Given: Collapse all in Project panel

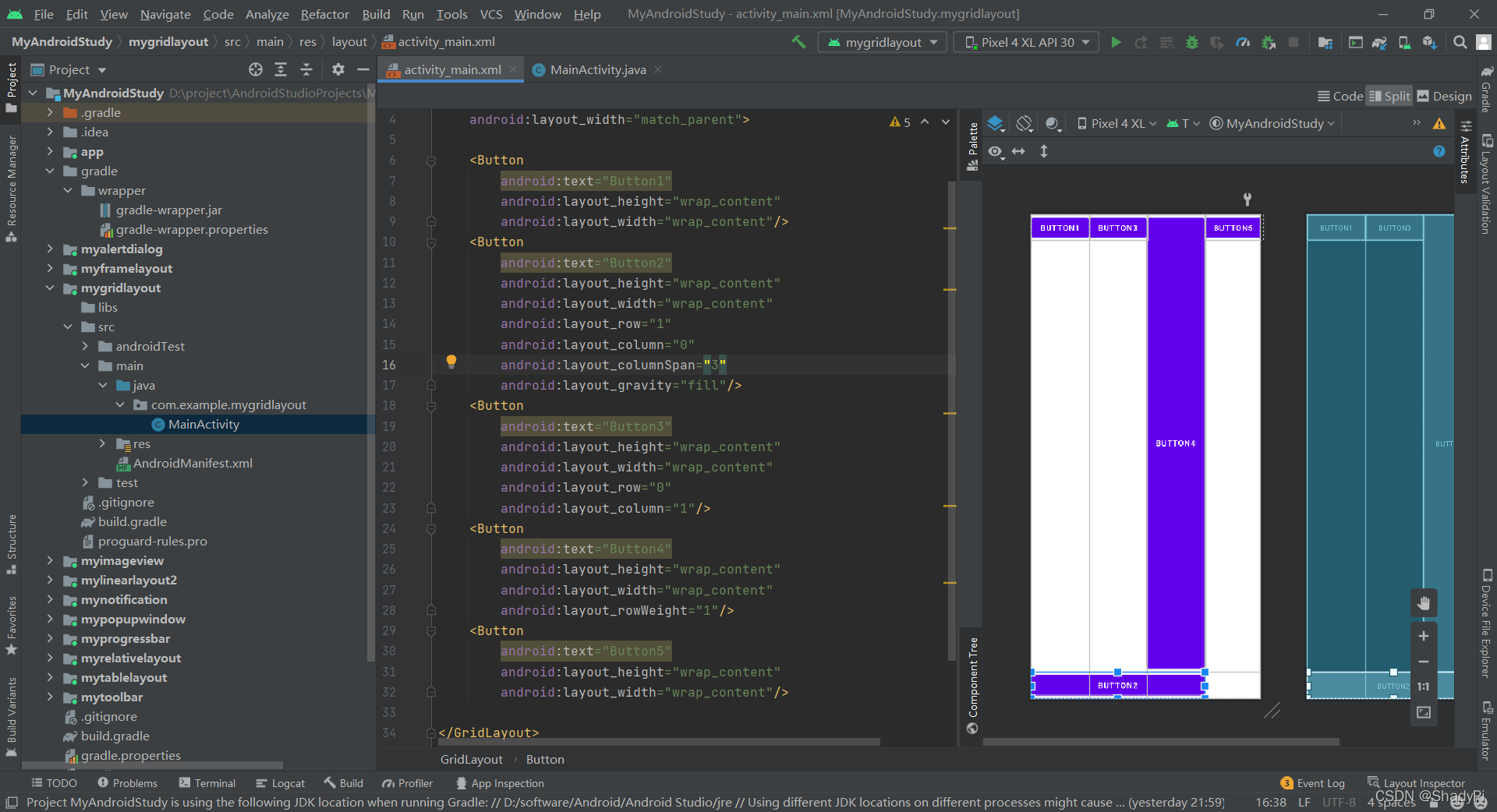Looking at the screenshot, I should coord(306,69).
